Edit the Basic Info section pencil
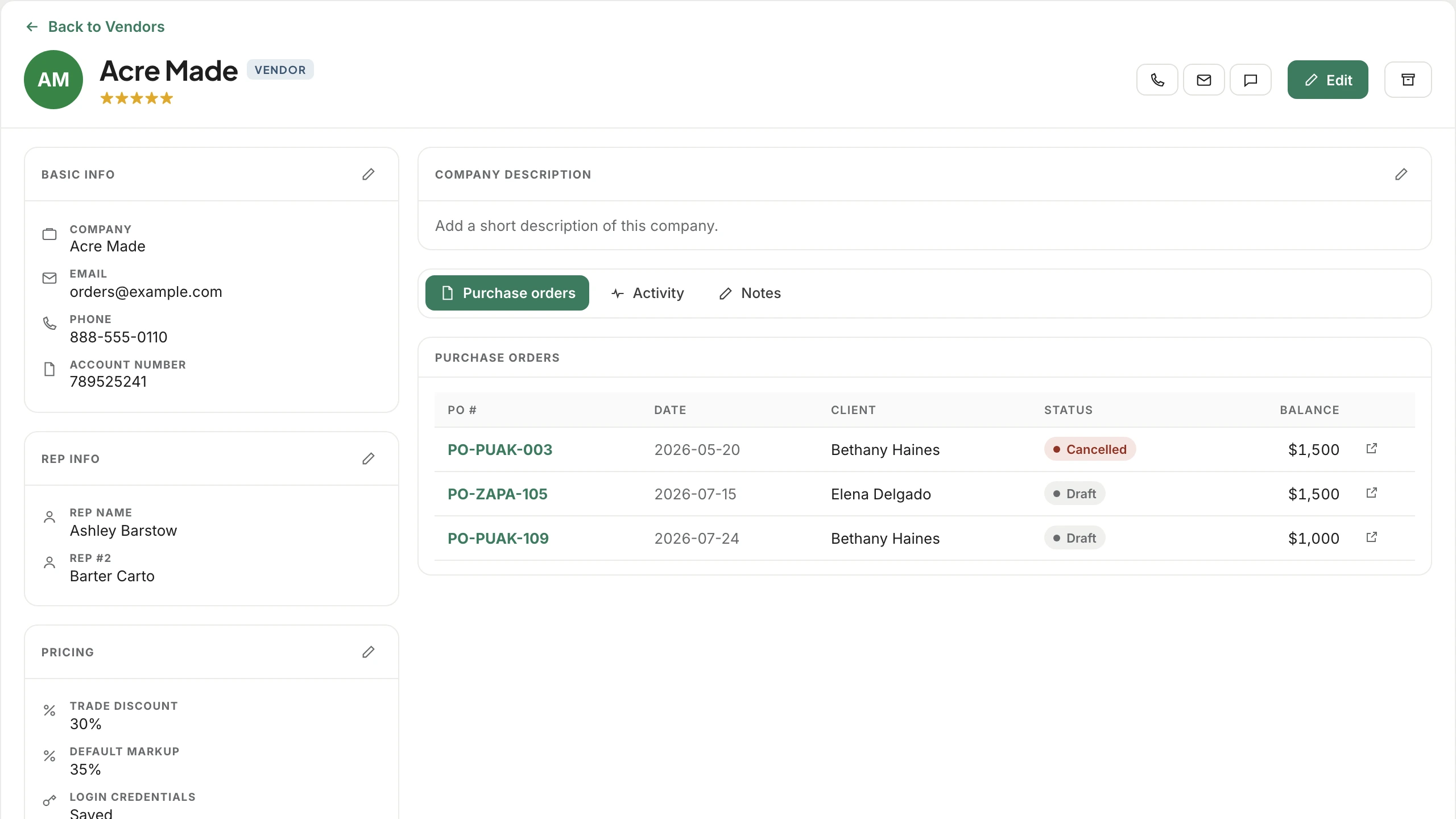The image size is (1456, 819). click(x=369, y=174)
